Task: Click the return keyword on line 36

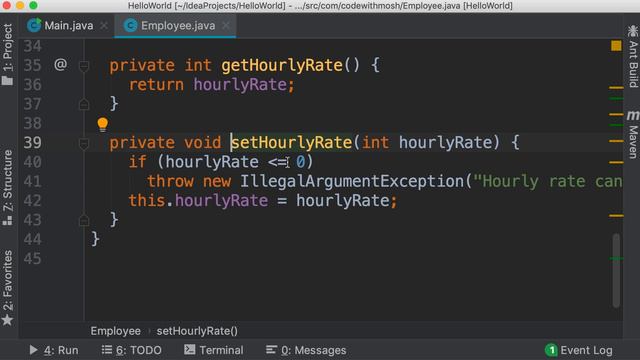Action: tap(156, 85)
